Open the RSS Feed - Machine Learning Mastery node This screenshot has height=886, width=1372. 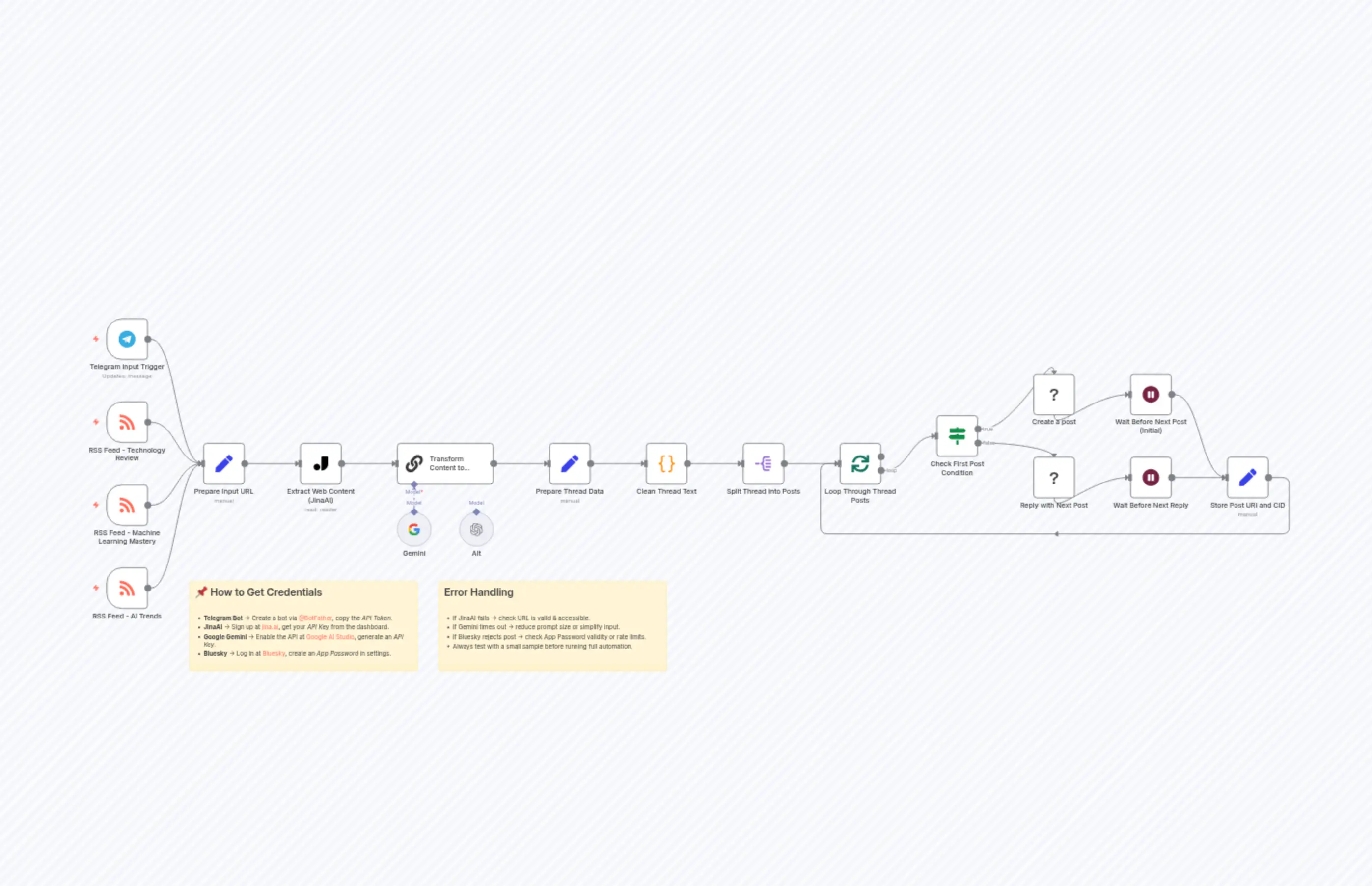(127, 505)
